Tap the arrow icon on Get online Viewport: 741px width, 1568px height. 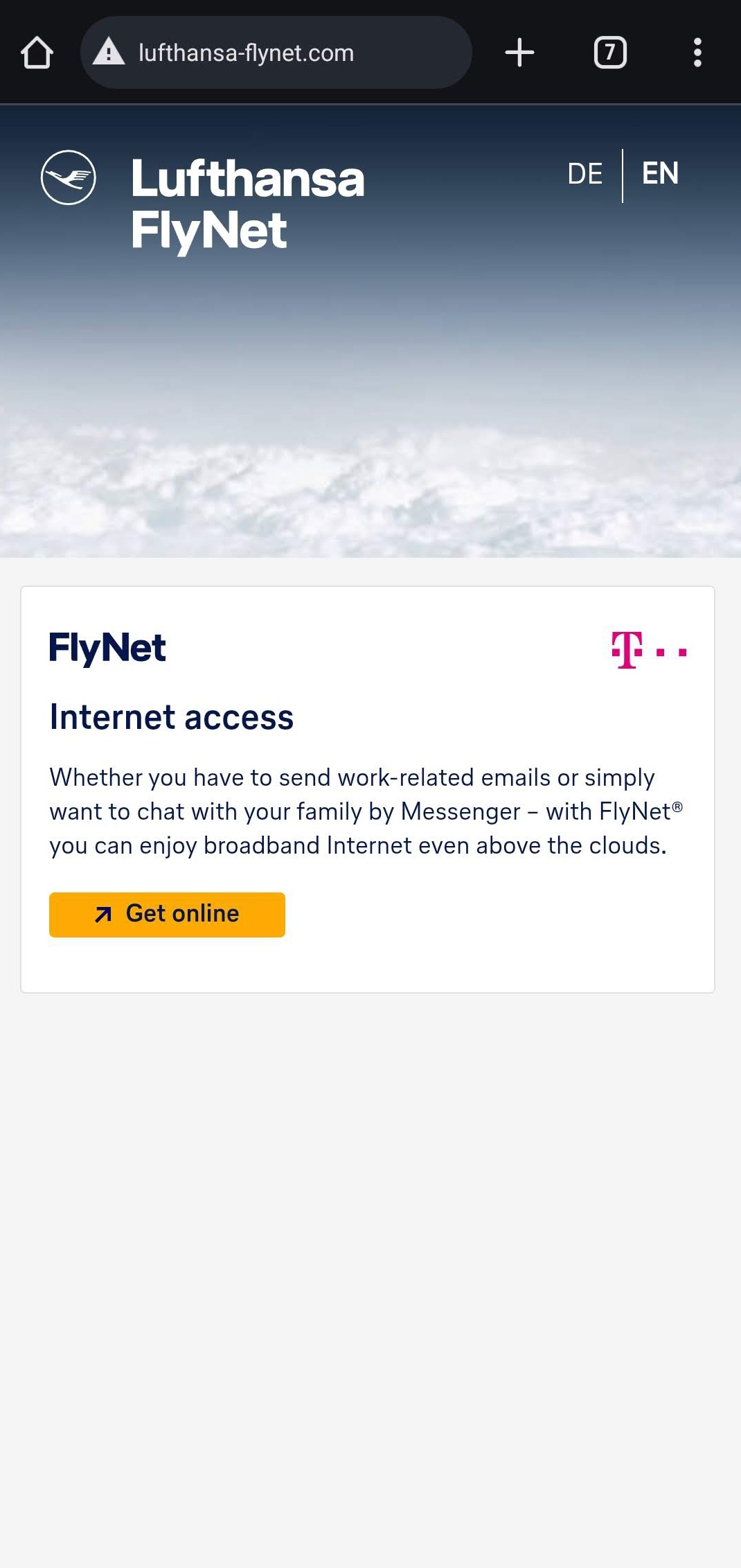coord(103,915)
